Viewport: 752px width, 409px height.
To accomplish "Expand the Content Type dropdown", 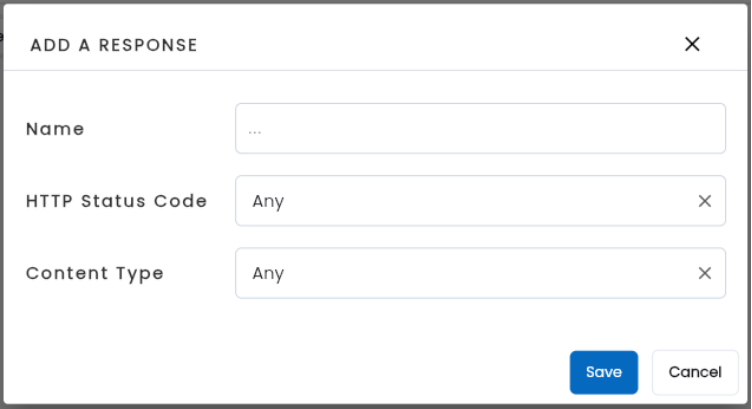I will click(460, 273).
